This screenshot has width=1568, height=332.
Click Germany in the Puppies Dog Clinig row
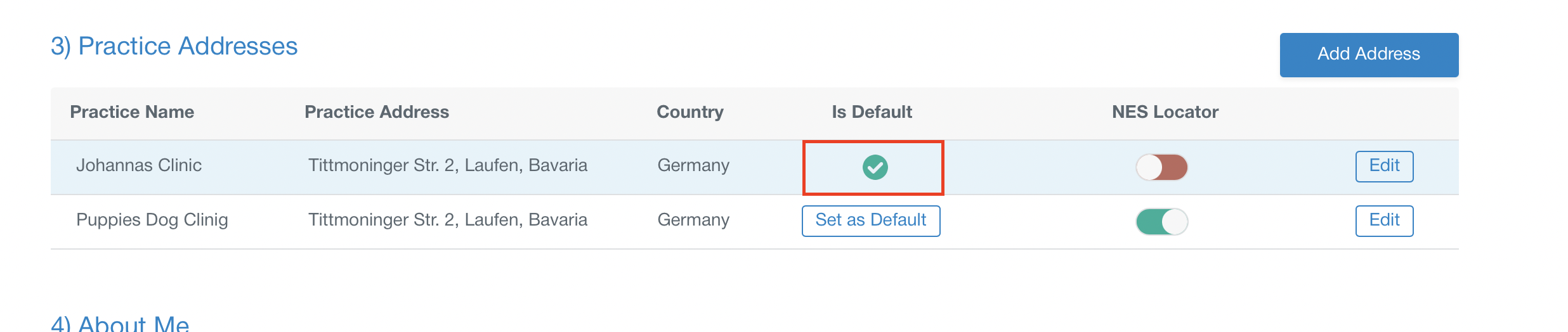tap(693, 220)
